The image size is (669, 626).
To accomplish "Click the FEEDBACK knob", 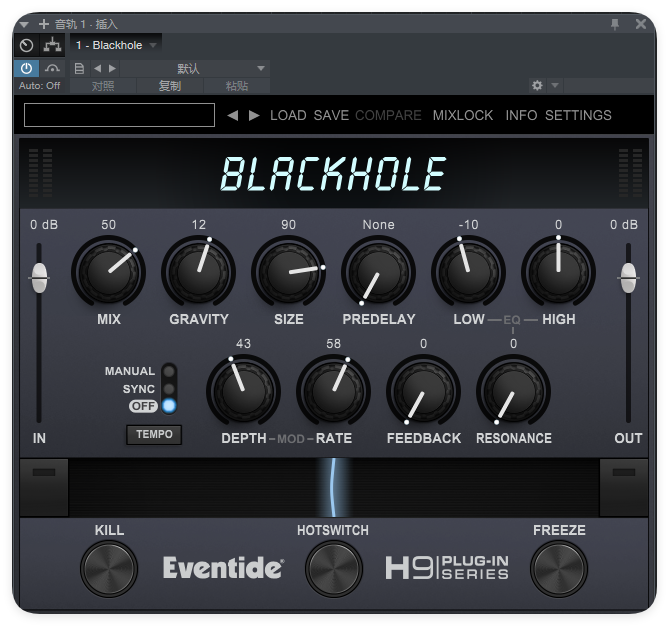I will coord(423,390).
